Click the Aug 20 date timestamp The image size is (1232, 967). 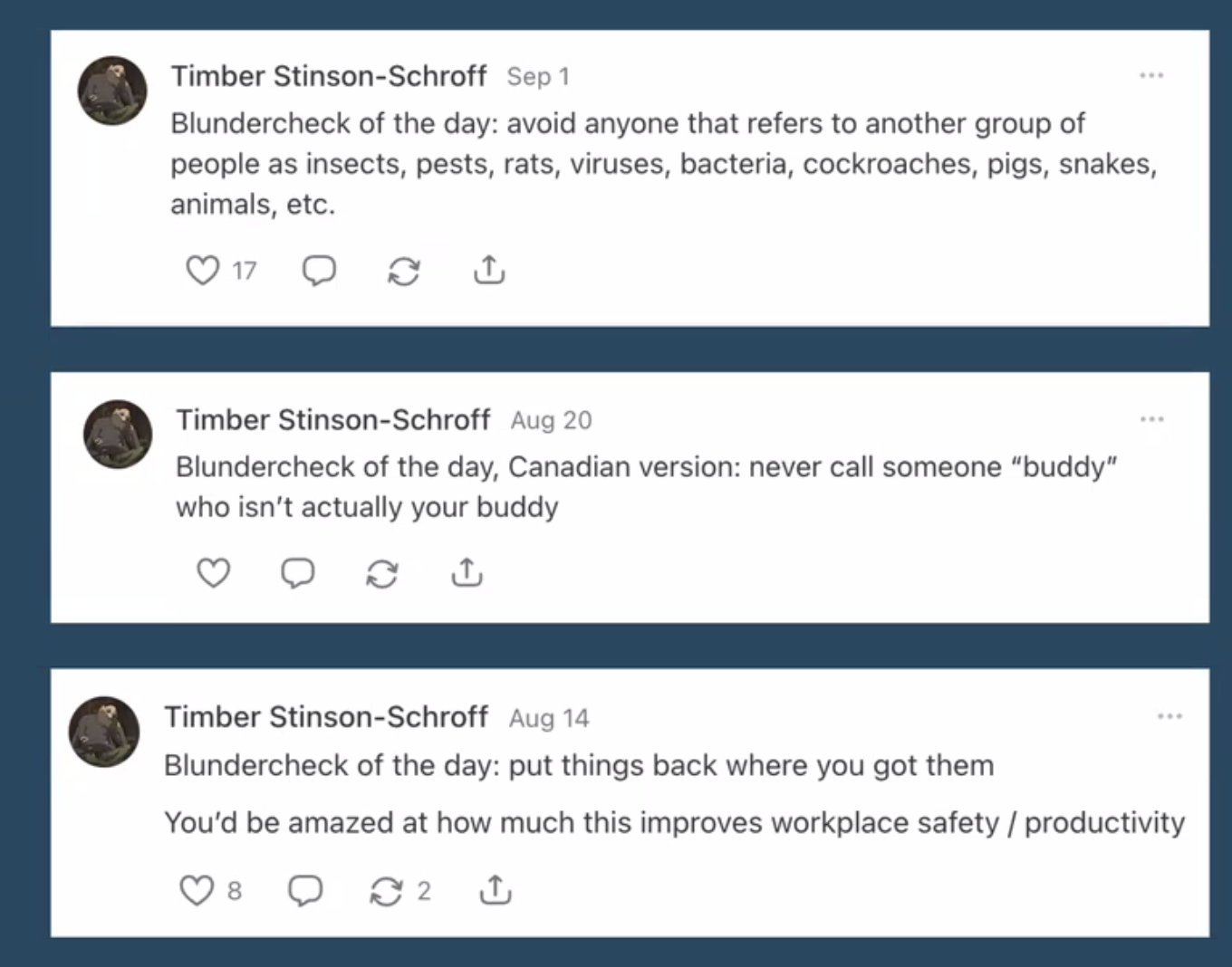[x=551, y=420]
